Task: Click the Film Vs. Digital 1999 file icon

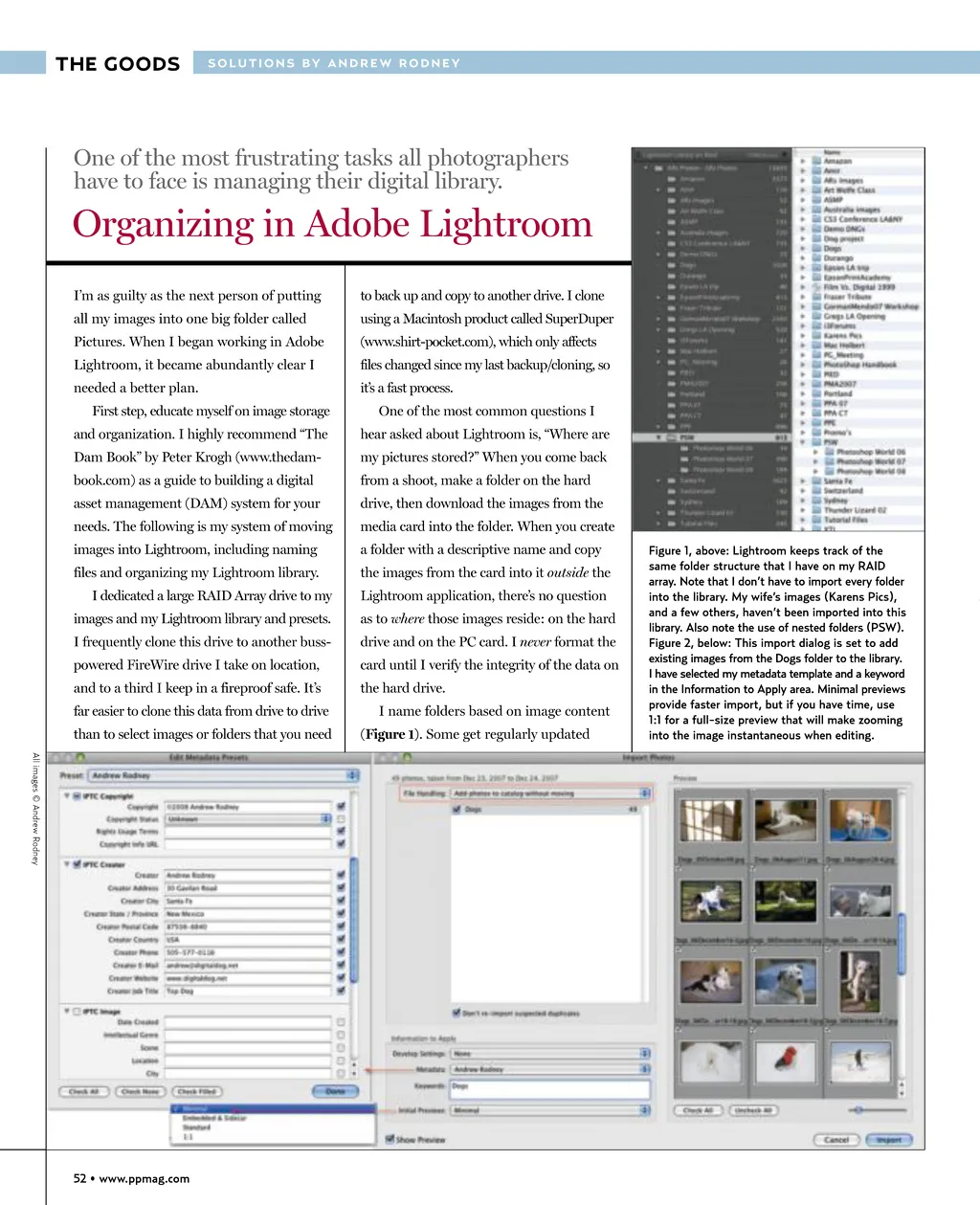Action: pos(816,286)
